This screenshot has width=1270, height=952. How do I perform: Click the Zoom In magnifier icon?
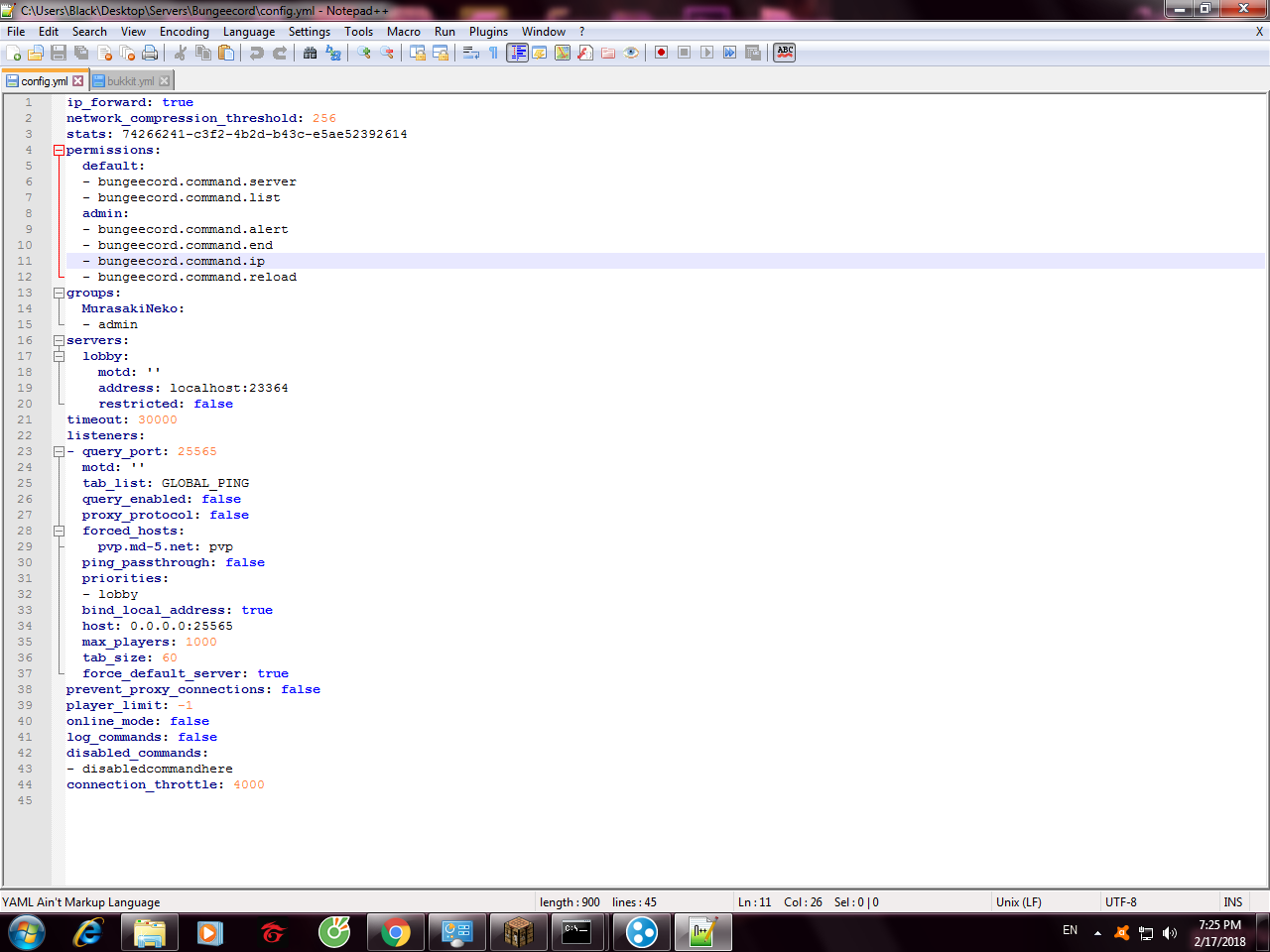coord(364,53)
